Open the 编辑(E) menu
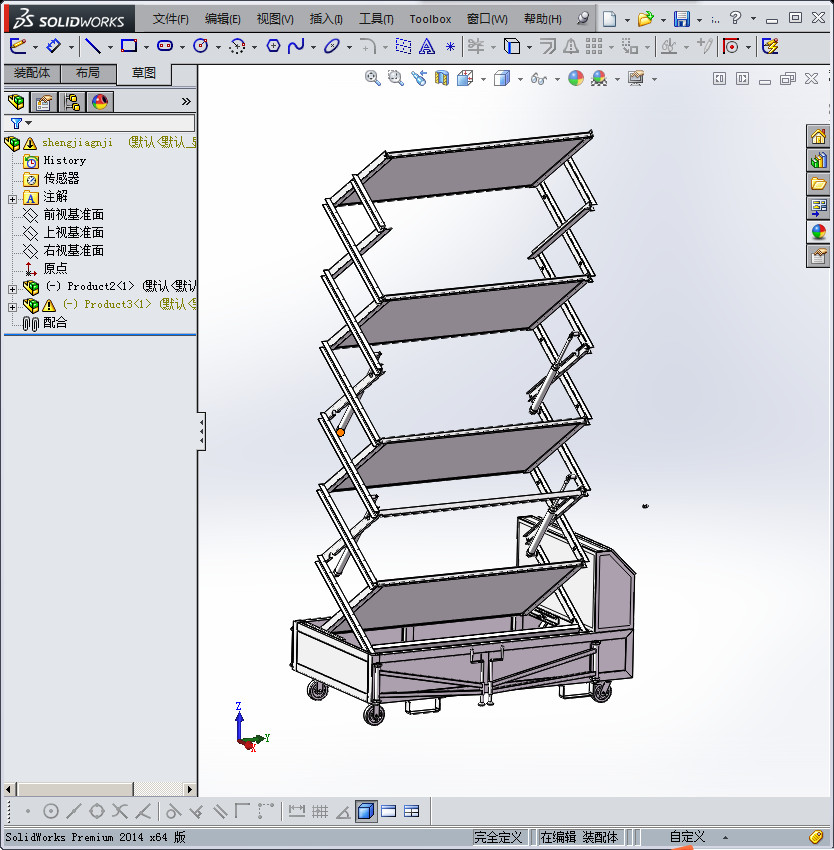 222,19
